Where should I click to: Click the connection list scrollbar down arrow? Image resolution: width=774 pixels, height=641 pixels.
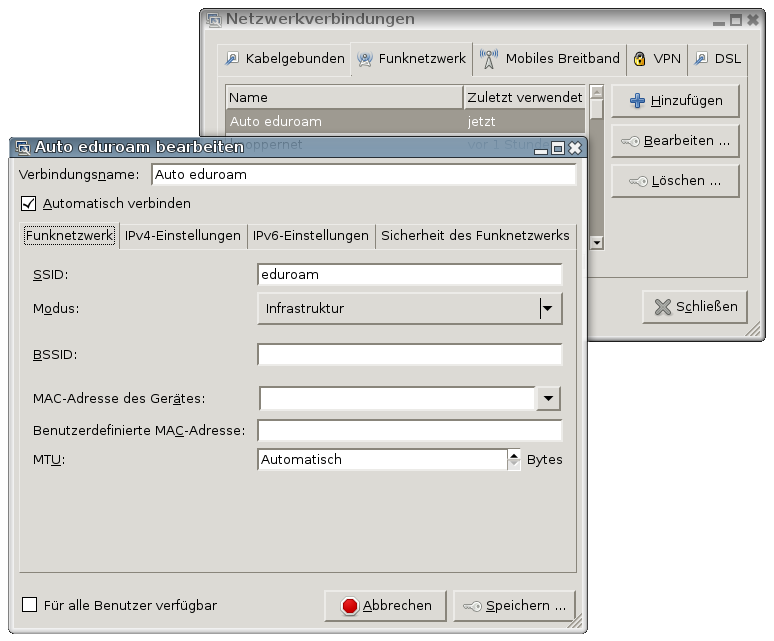tap(597, 242)
